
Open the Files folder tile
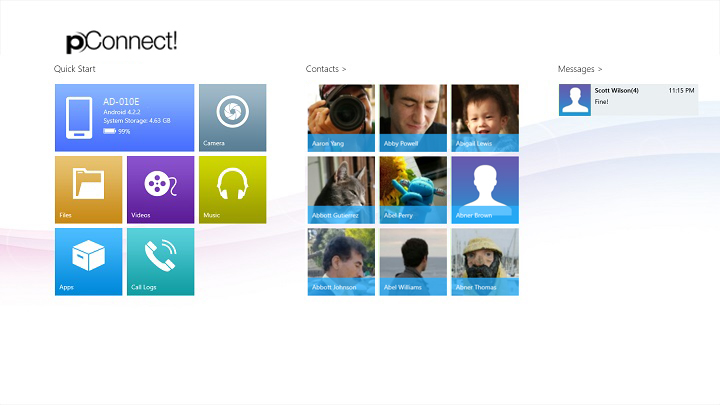click(x=89, y=190)
